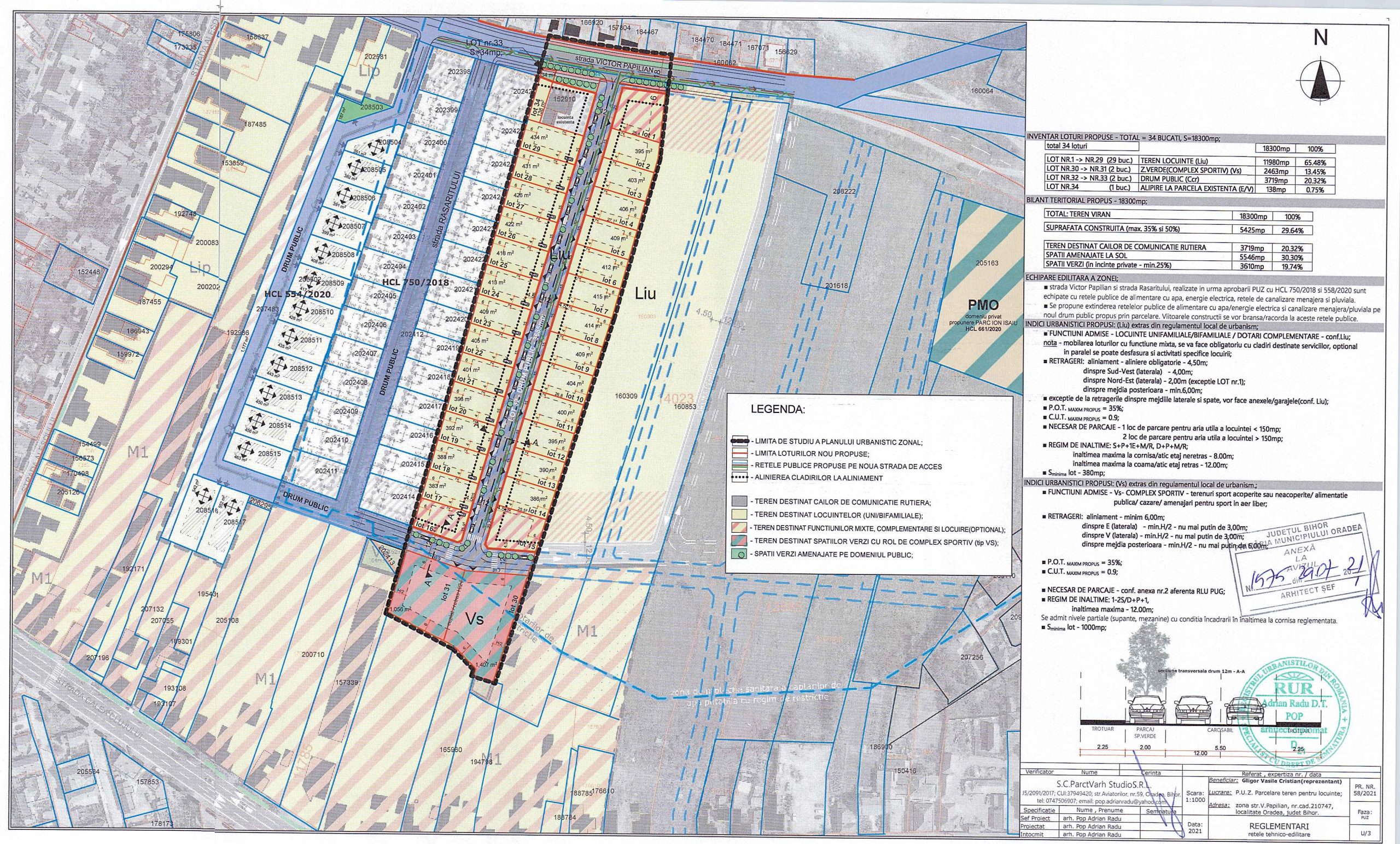Screen dimensions: 1400x844
Task: Click the INVENTAR LOTURI PROPUSE table header
Action: click(x=1123, y=137)
